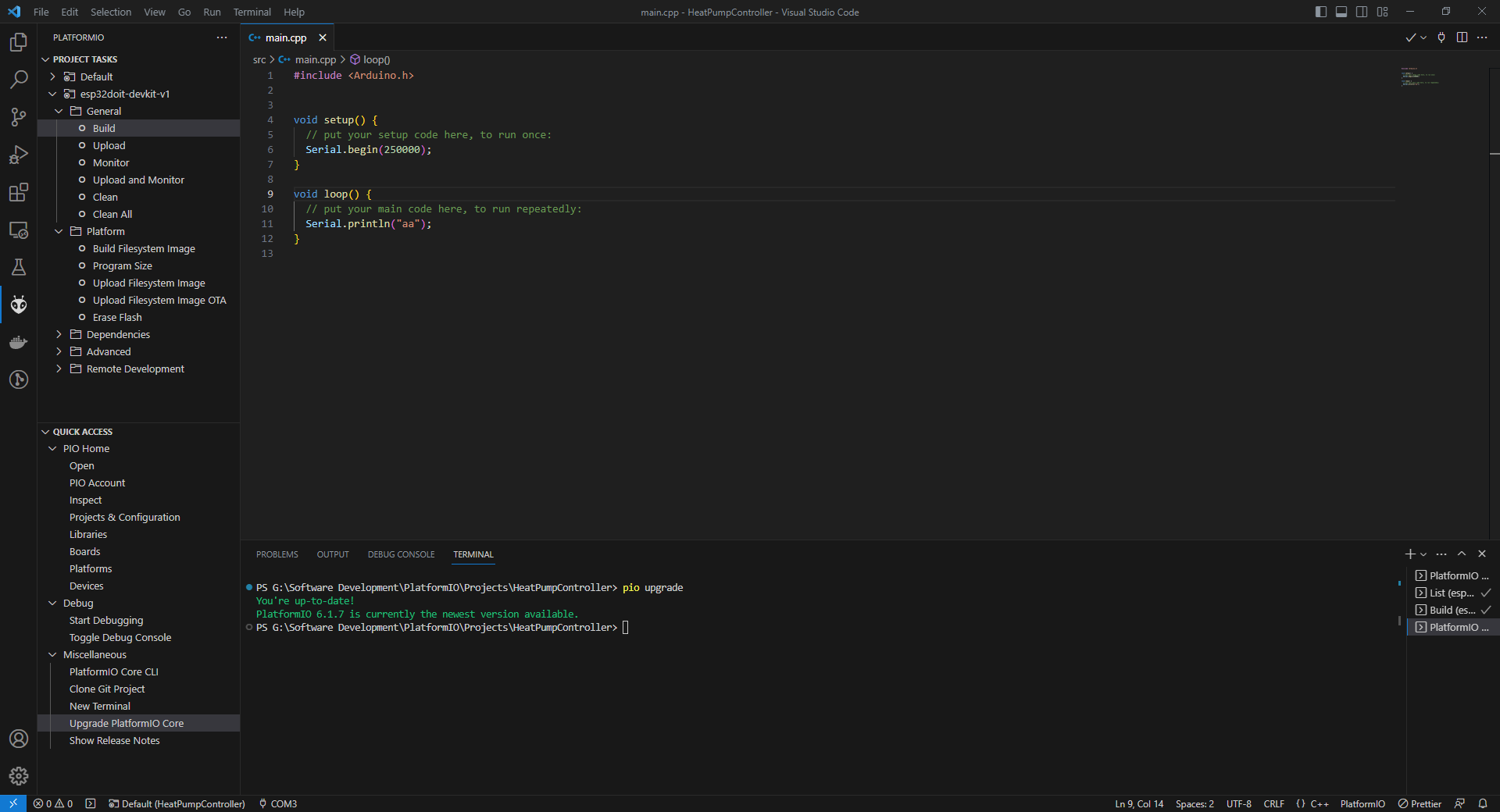Open the Source Control view
Image resolution: width=1500 pixels, height=812 pixels.
tap(19, 117)
